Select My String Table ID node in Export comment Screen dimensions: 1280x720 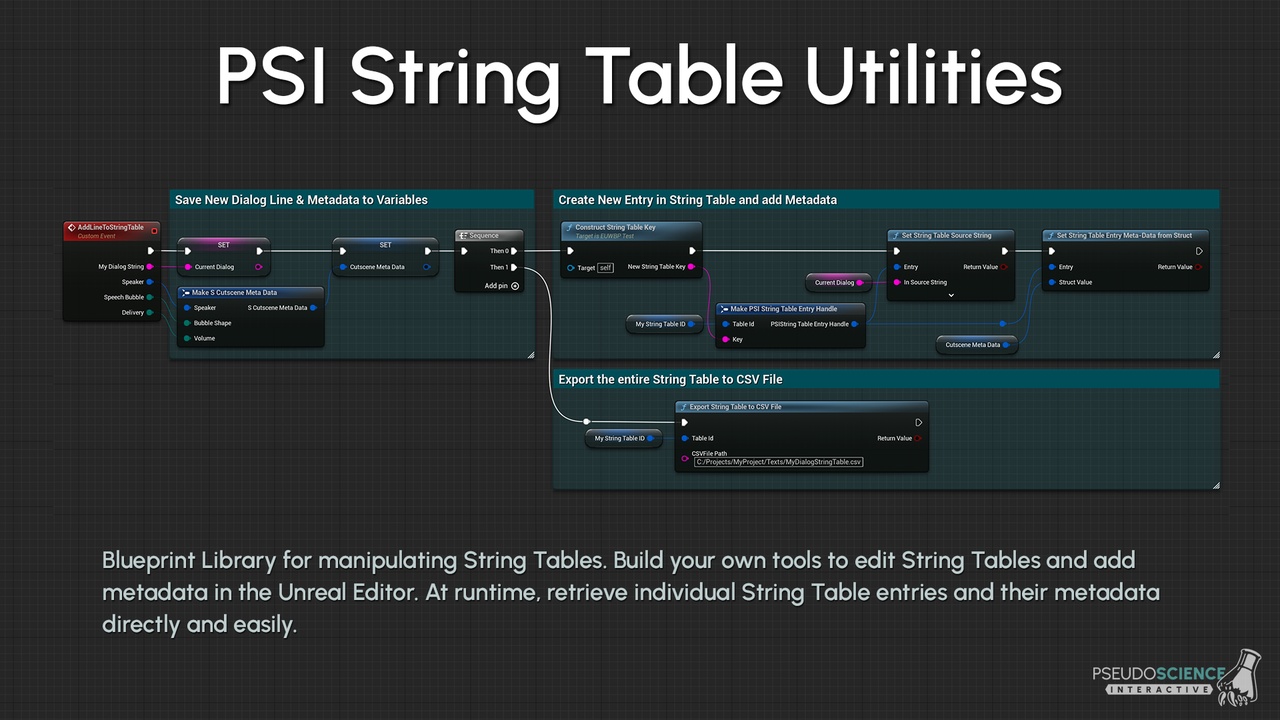(x=622, y=438)
